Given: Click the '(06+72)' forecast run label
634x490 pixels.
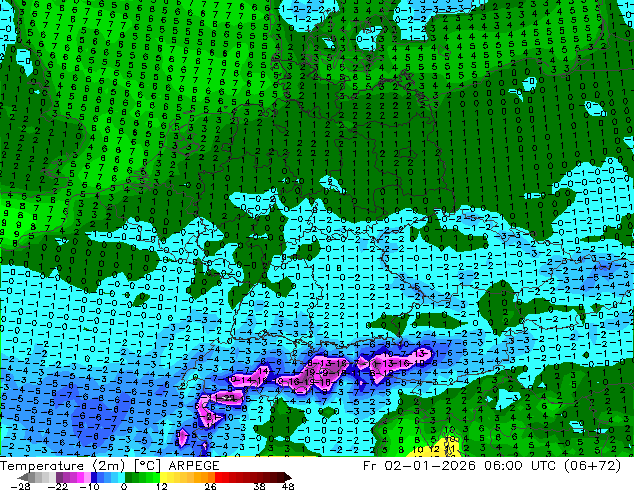Looking at the screenshot, I should (x=592, y=466).
